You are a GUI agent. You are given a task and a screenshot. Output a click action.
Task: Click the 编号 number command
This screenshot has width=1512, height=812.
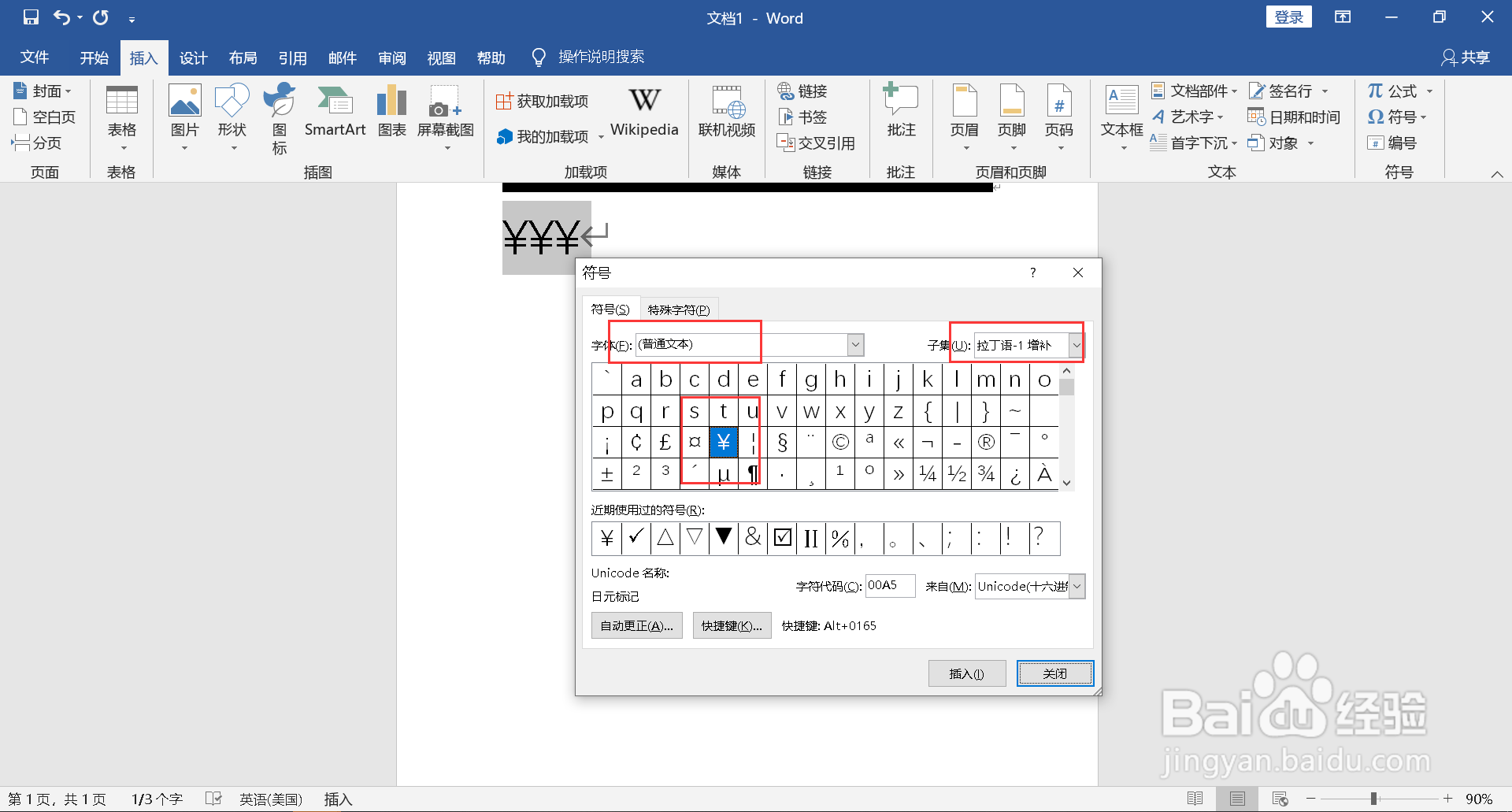pos(1392,143)
